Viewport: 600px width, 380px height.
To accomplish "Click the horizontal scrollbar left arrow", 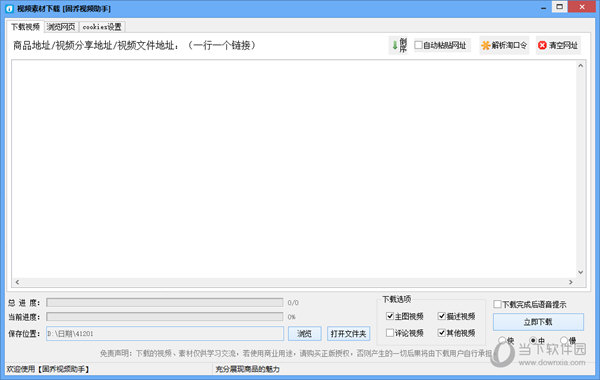I will [17, 282].
